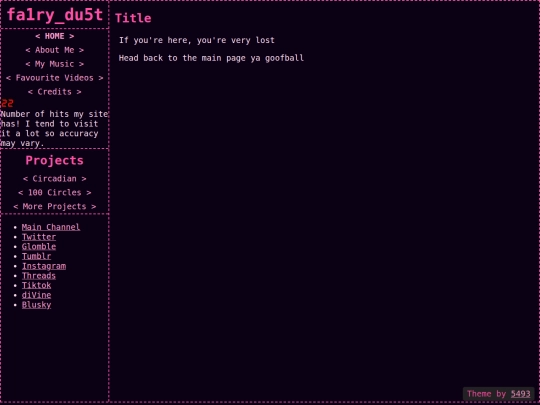Open the Circadian project
The height and width of the screenshot is (405, 540).
click(54, 178)
